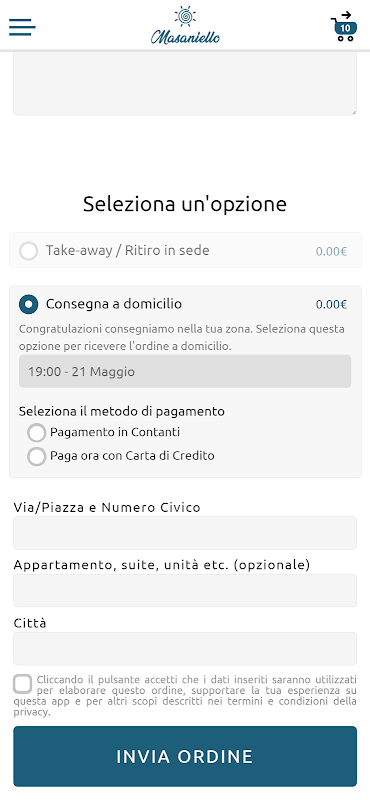The image size is (370, 800).
Task: Open the shopping cart with 10 items
Action: coord(343,27)
